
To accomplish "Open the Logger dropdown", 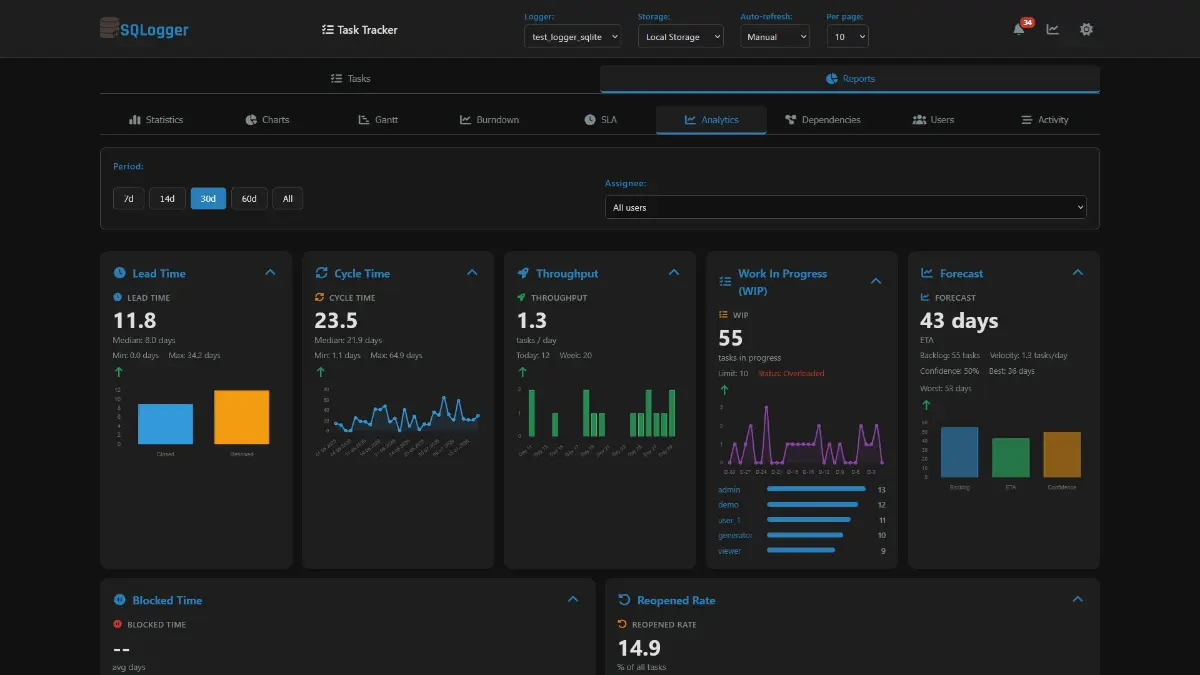I will (x=572, y=36).
